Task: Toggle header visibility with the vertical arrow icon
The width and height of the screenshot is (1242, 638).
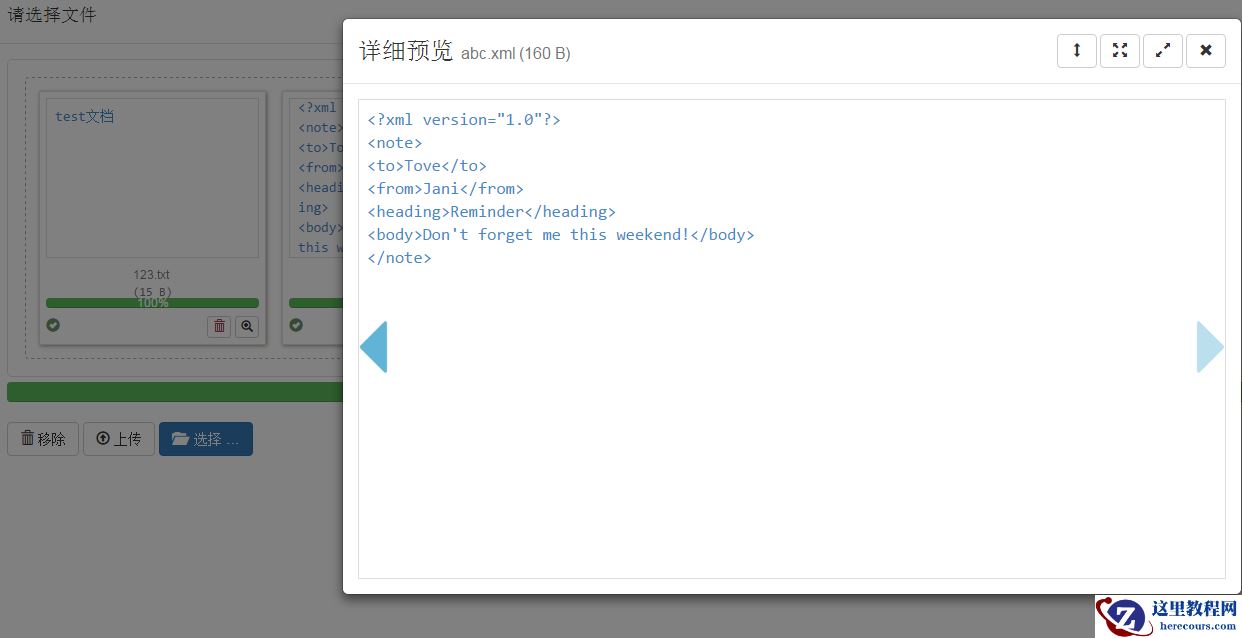Action: 1076,50
